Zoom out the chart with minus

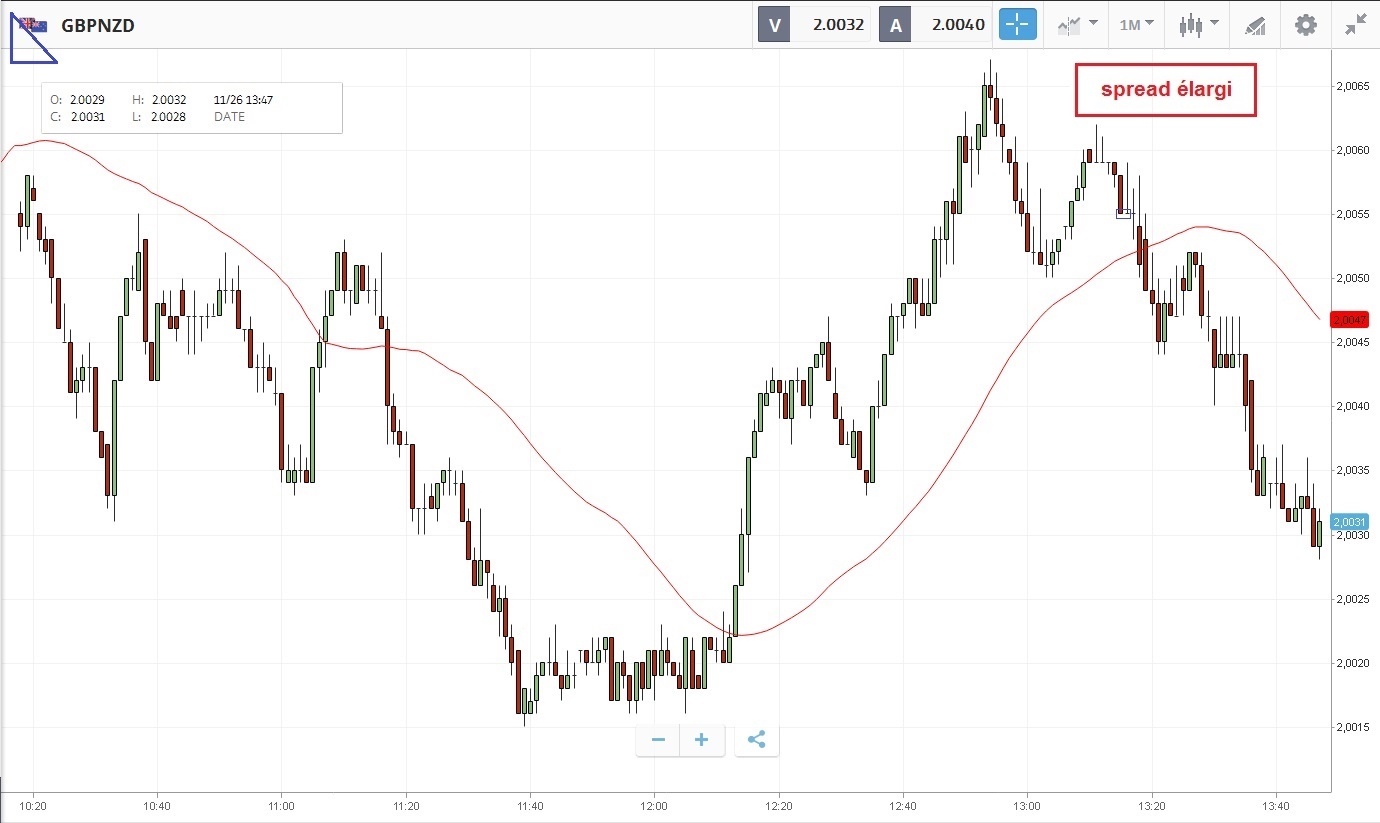point(658,740)
